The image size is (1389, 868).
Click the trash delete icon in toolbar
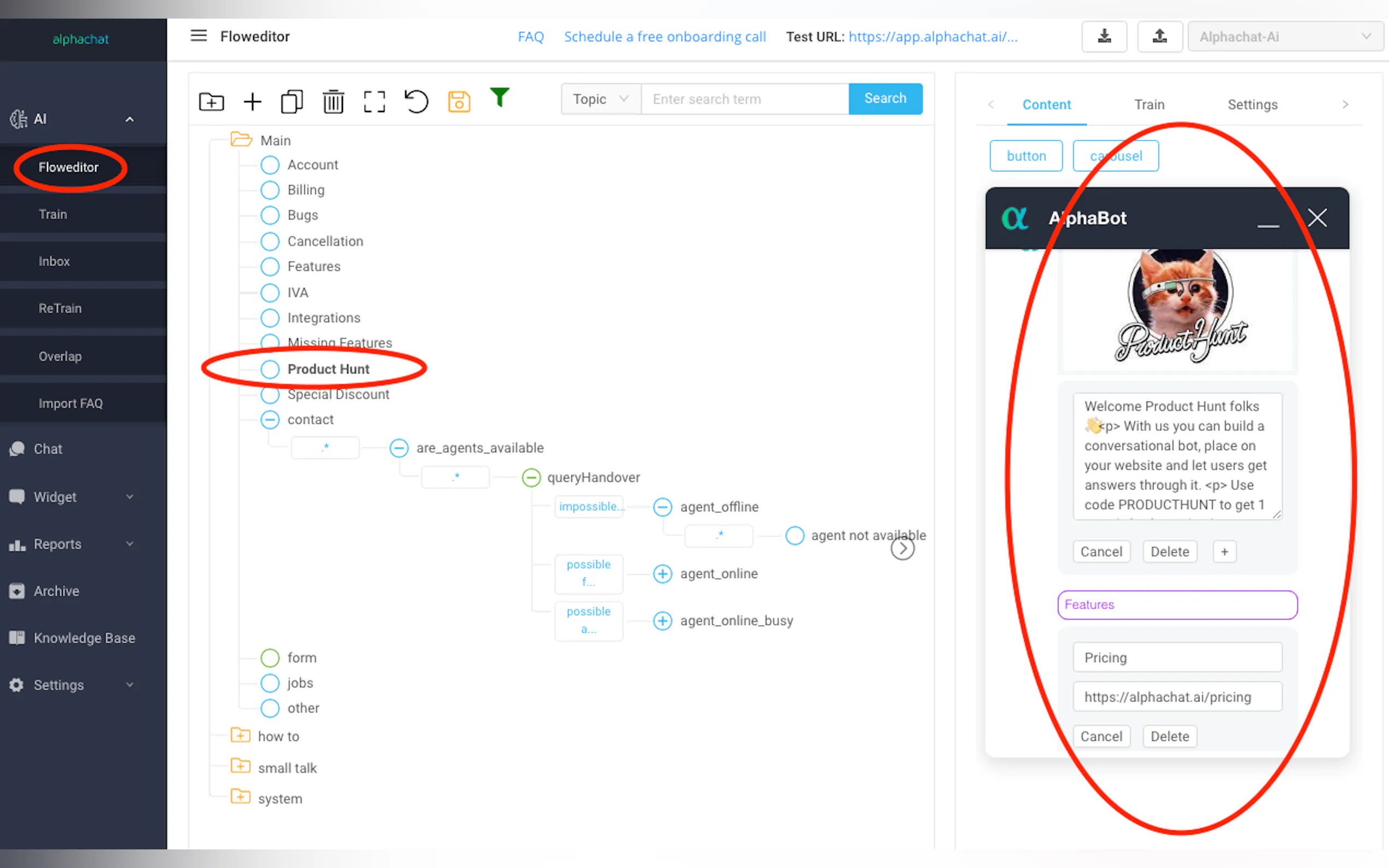(333, 102)
